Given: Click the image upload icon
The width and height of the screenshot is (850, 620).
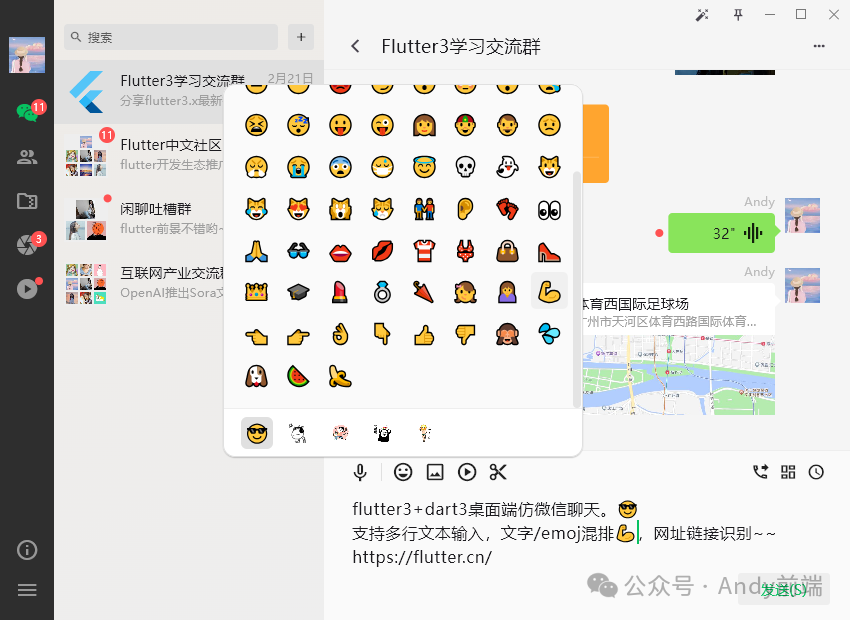Looking at the screenshot, I should (x=435, y=473).
